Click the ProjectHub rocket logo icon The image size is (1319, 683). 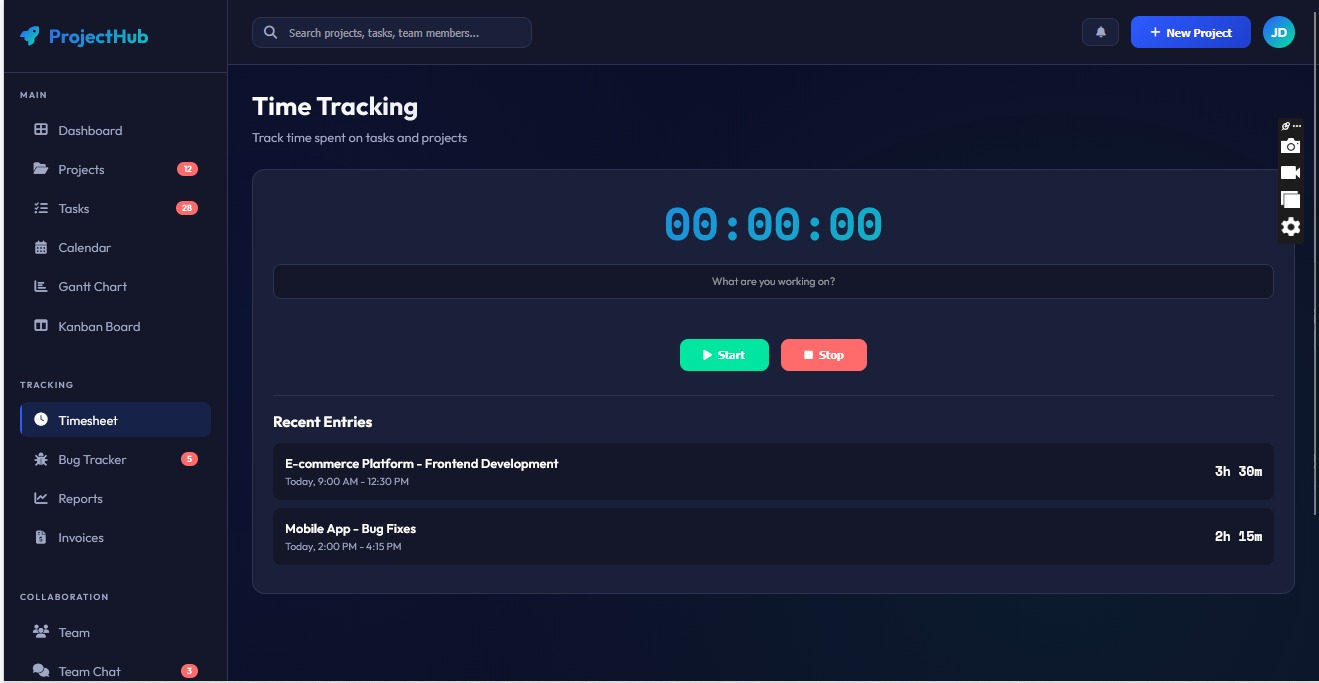tap(30, 36)
